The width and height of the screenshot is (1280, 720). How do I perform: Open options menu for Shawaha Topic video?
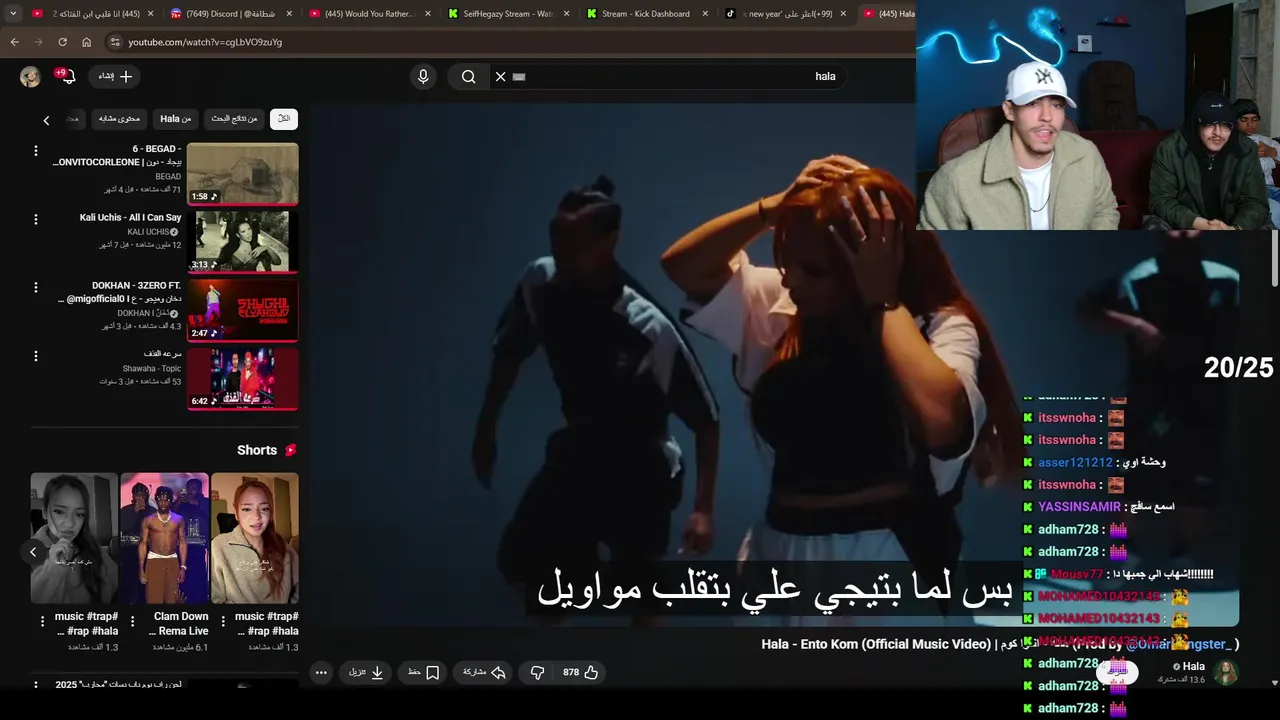pyautogui.click(x=36, y=356)
